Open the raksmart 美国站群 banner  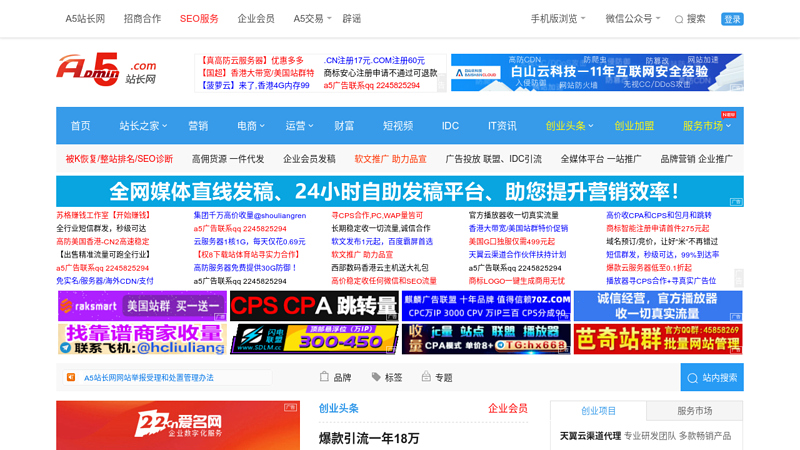point(142,306)
